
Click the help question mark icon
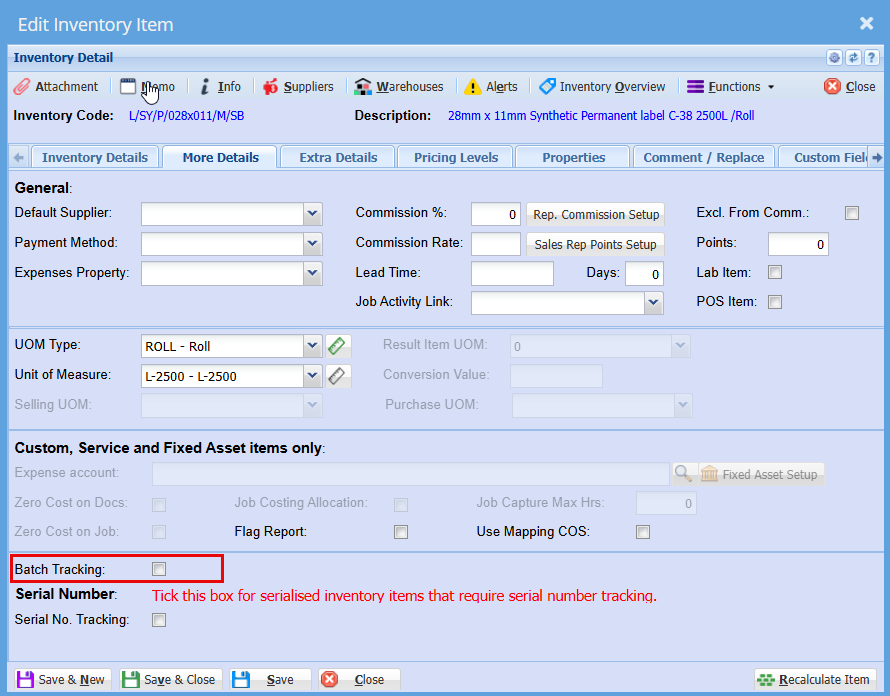click(872, 57)
